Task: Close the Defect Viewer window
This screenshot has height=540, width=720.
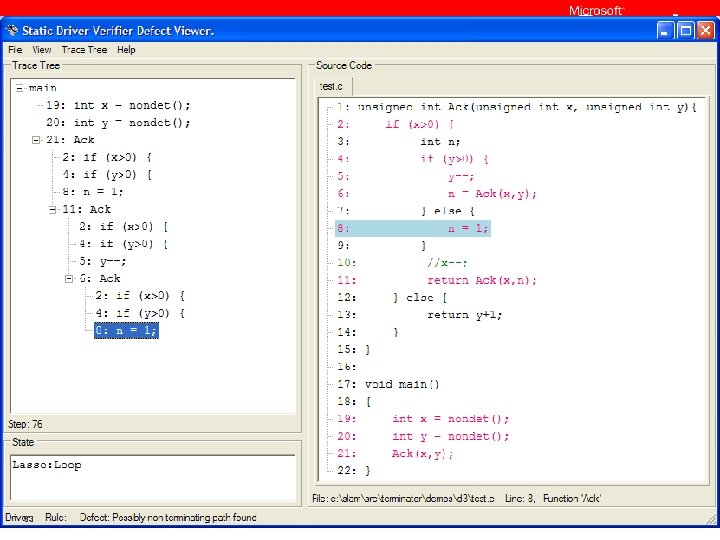Action: click(706, 31)
